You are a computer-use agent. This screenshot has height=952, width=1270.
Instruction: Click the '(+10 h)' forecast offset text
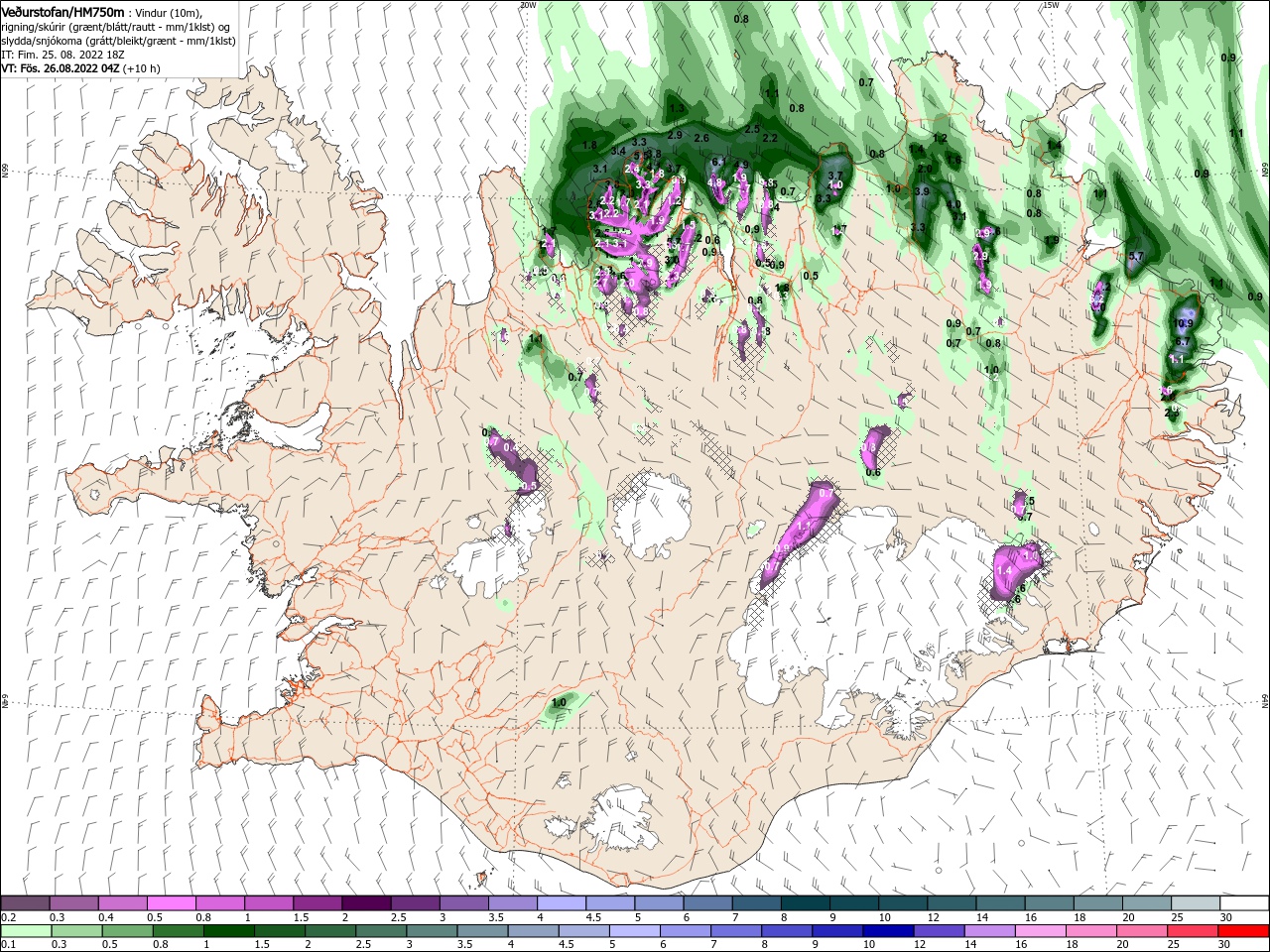[142, 68]
